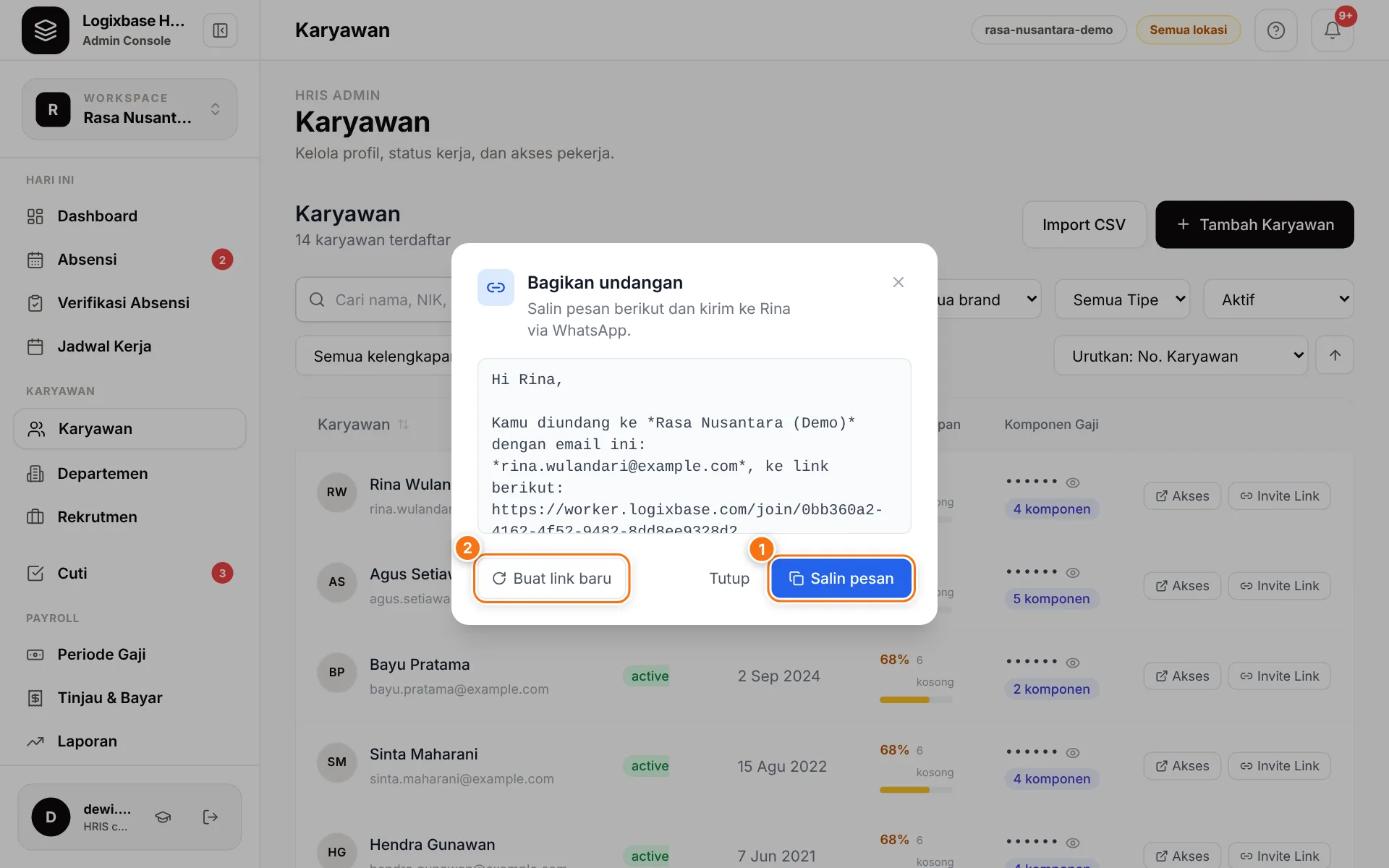
Task: Reveal salary for Agus Setiawan eye icon
Action: (x=1073, y=572)
